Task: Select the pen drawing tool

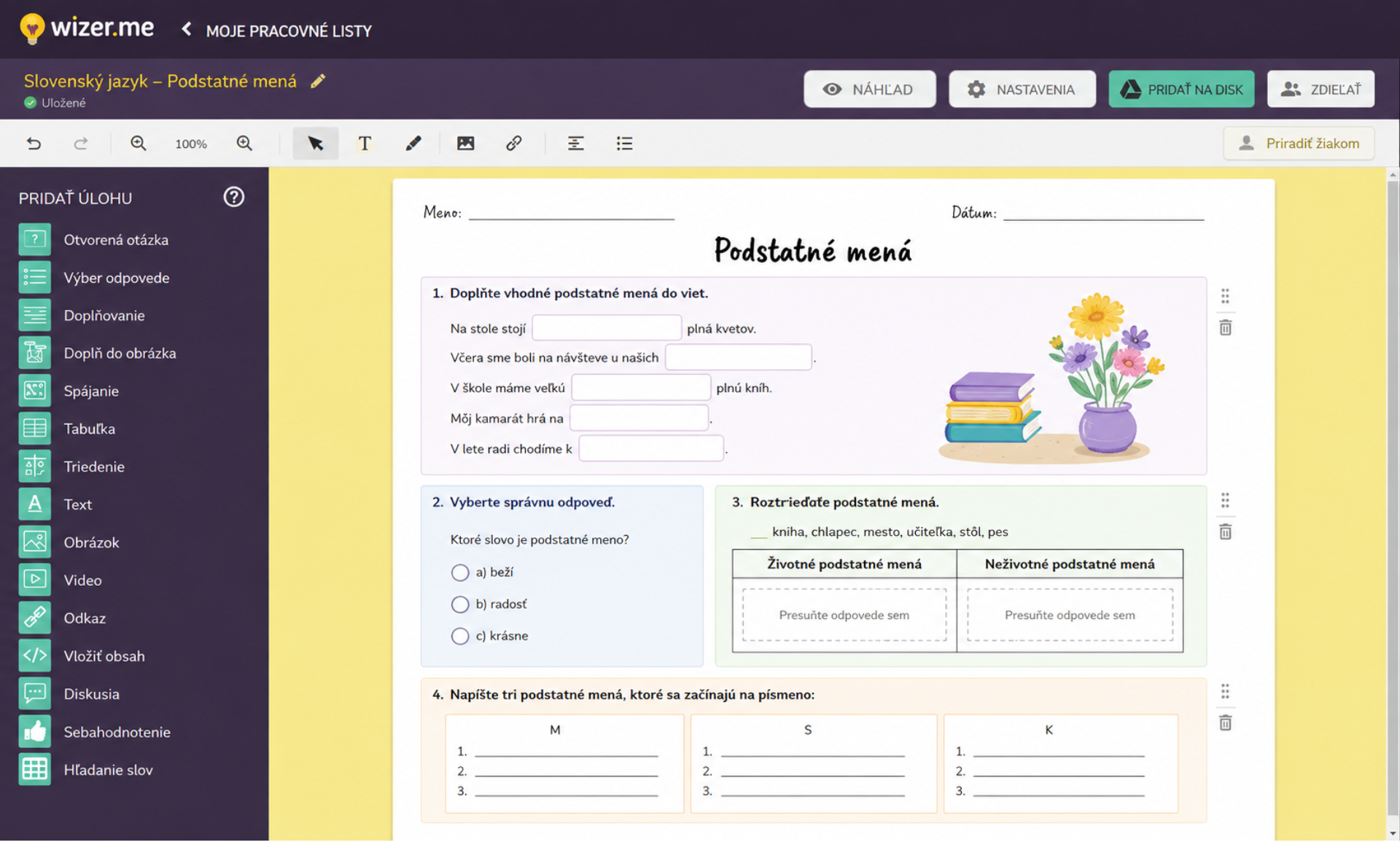Action: (x=413, y=144)
